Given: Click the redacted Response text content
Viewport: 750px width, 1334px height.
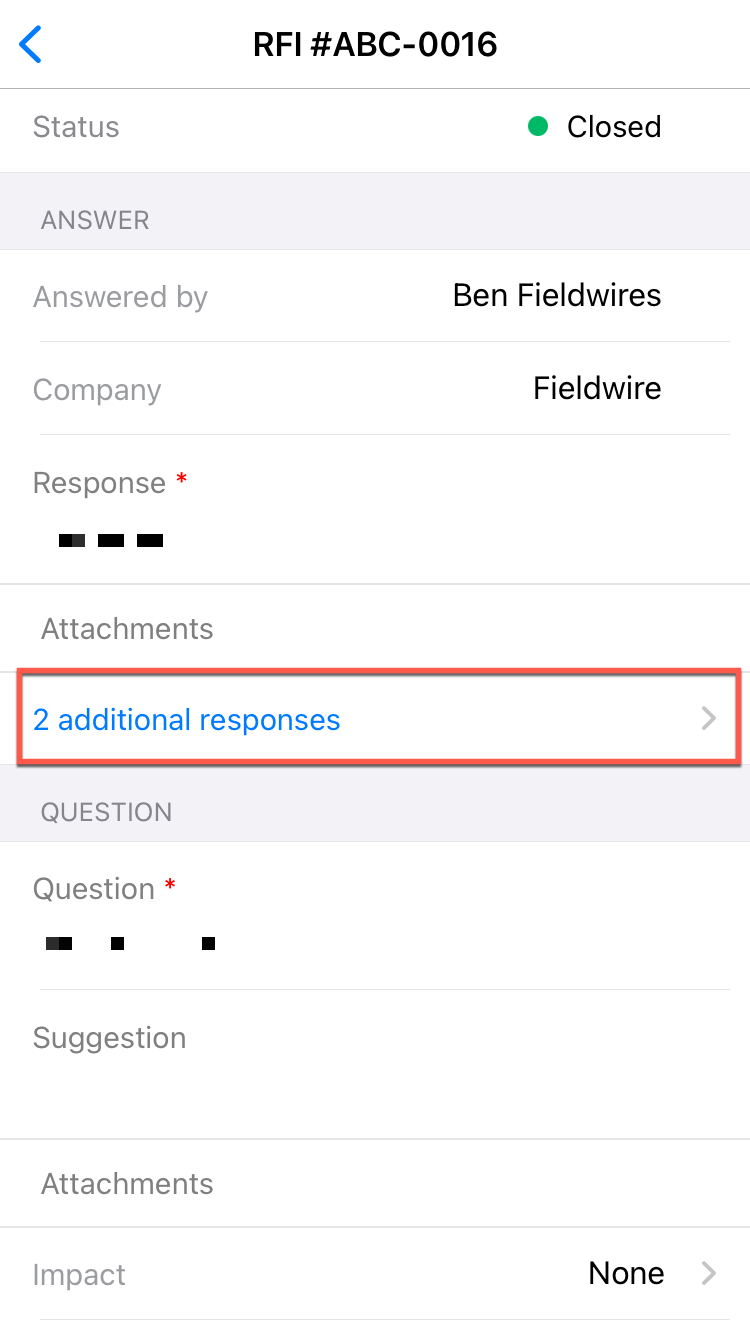Looking at the screenshot, I should (111, 541).
